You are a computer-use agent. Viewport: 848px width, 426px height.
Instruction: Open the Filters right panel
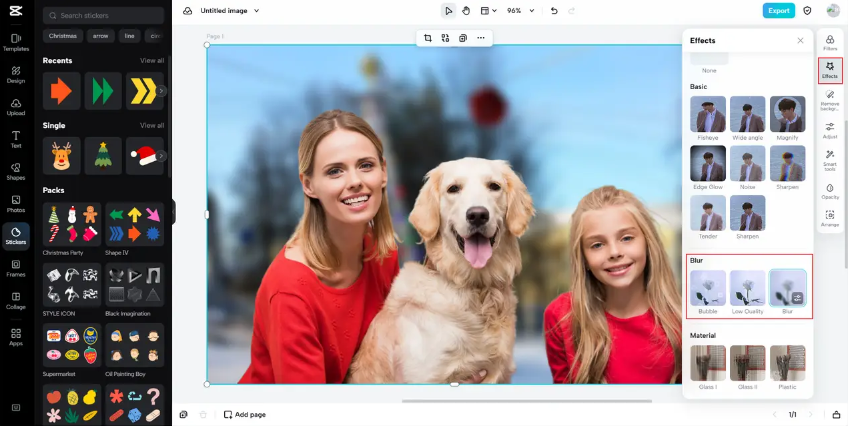pos(830,42)
